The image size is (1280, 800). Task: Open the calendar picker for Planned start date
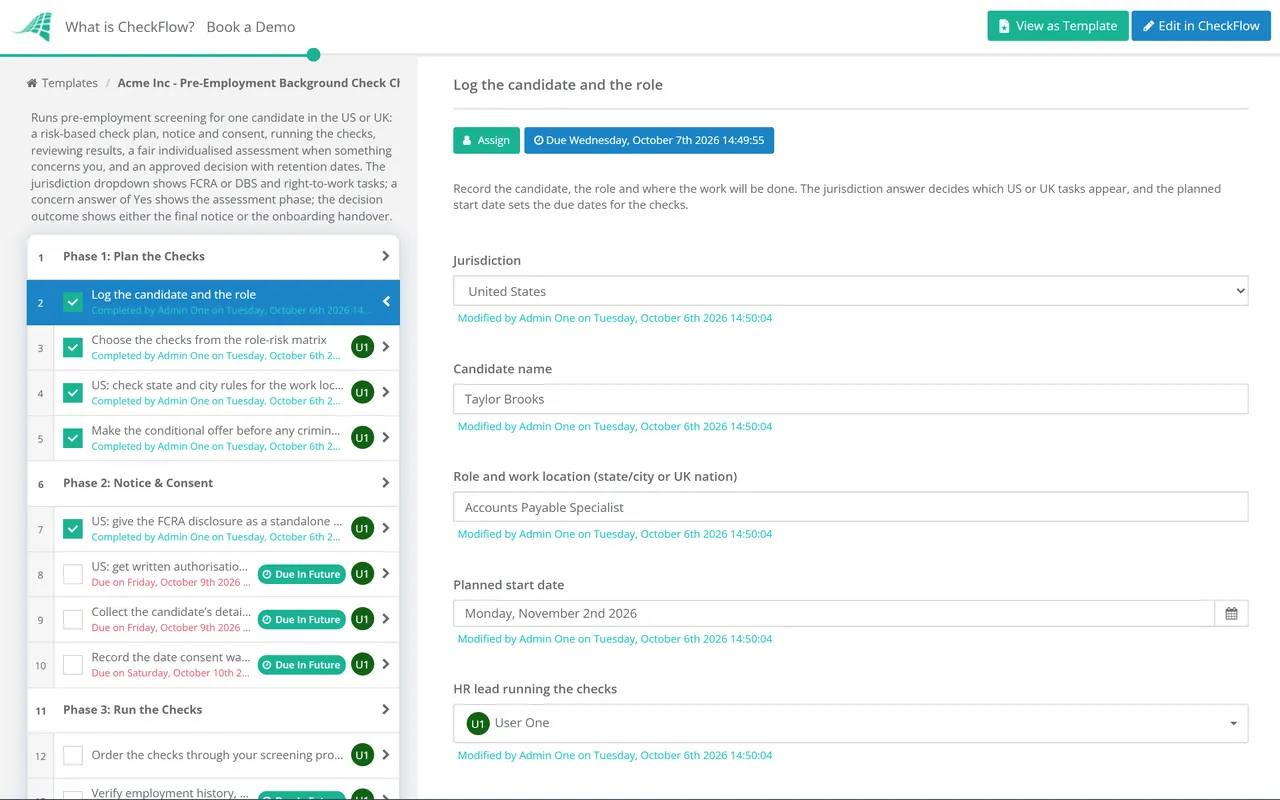pos(1231,613)
